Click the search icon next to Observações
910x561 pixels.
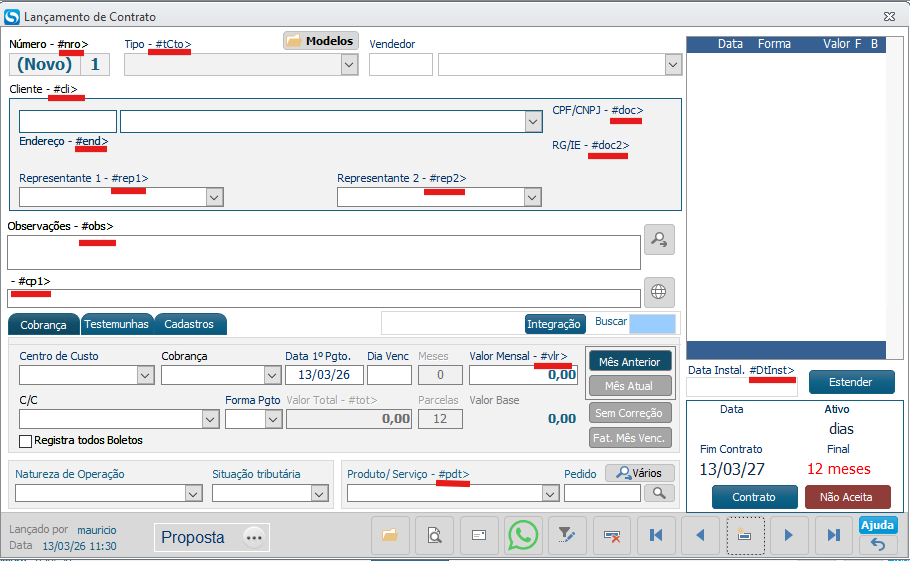pos(659,239)
